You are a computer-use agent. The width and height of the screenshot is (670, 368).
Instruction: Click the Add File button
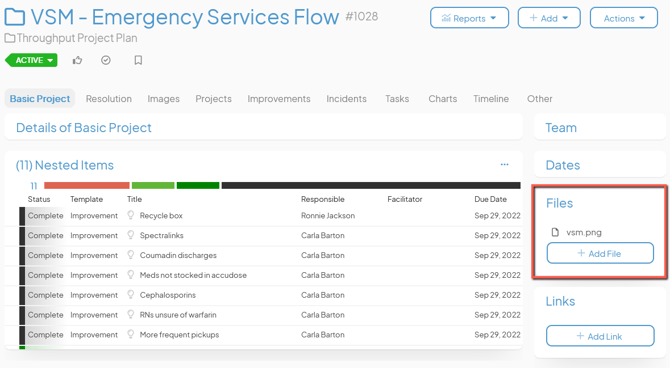[600, 253]
